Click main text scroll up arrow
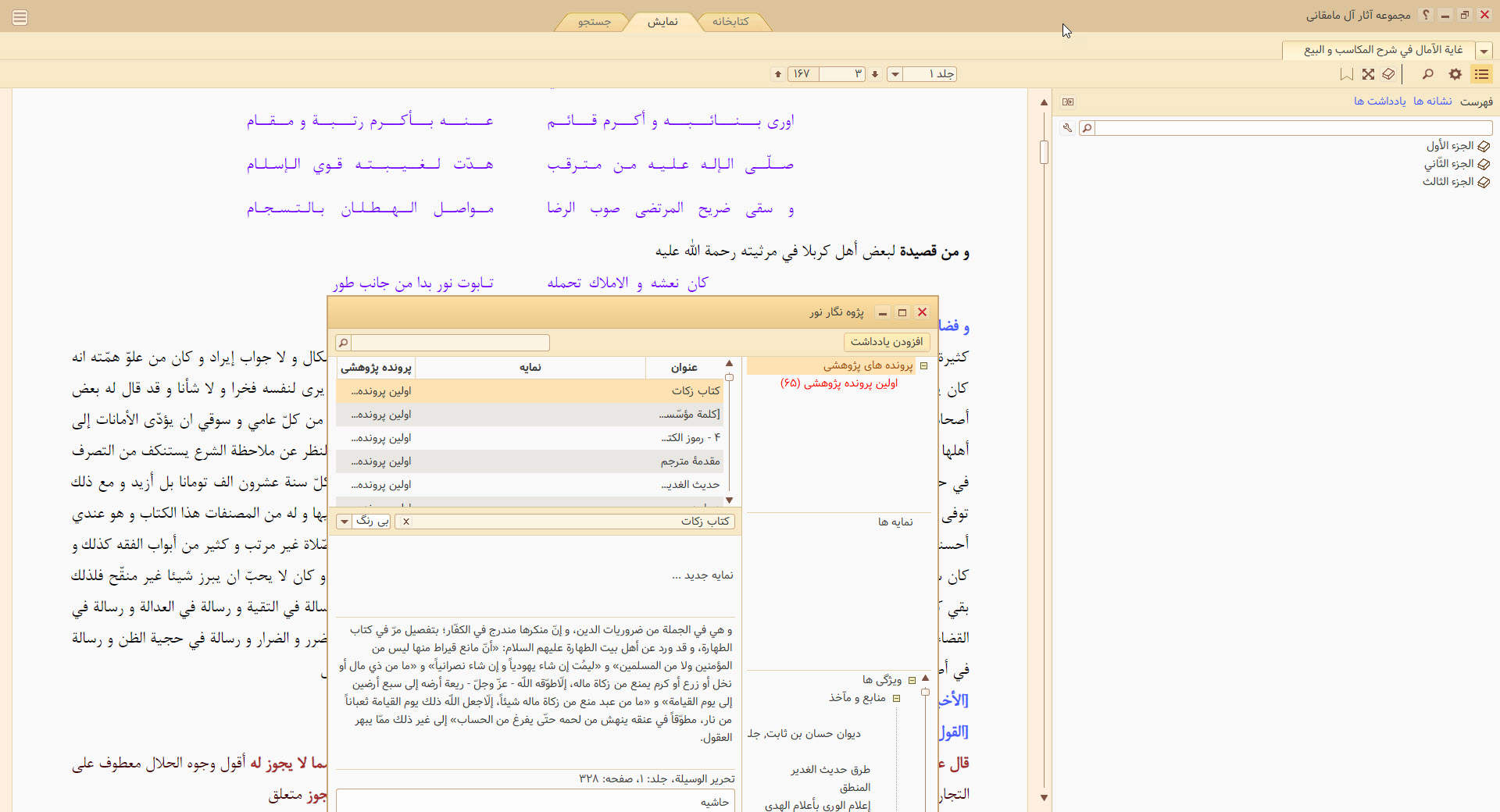1500x812 pixels. click(x=1044, y=102)
